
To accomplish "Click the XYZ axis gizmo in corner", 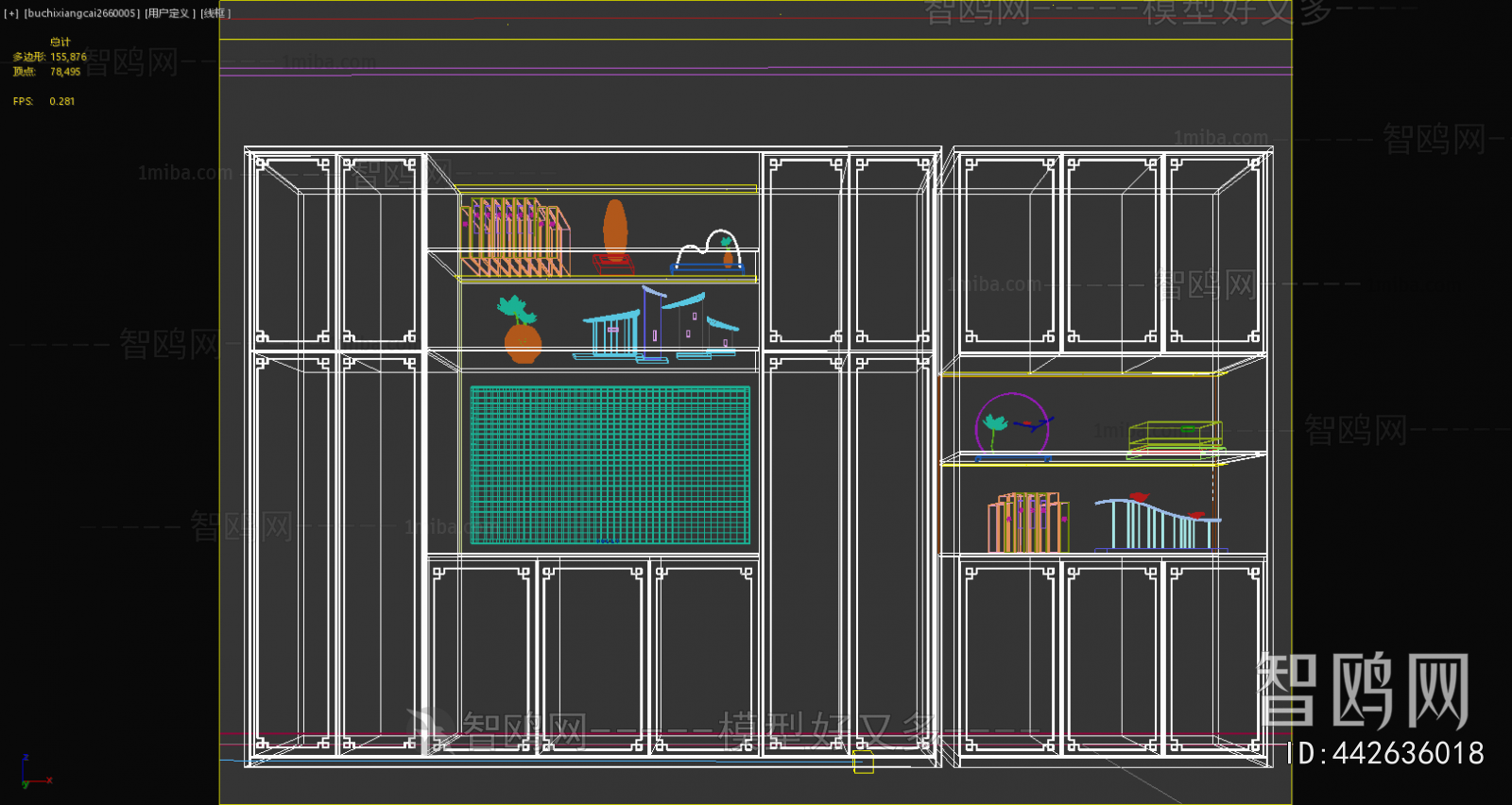I will pyautogui.click(x=34, y=773).
